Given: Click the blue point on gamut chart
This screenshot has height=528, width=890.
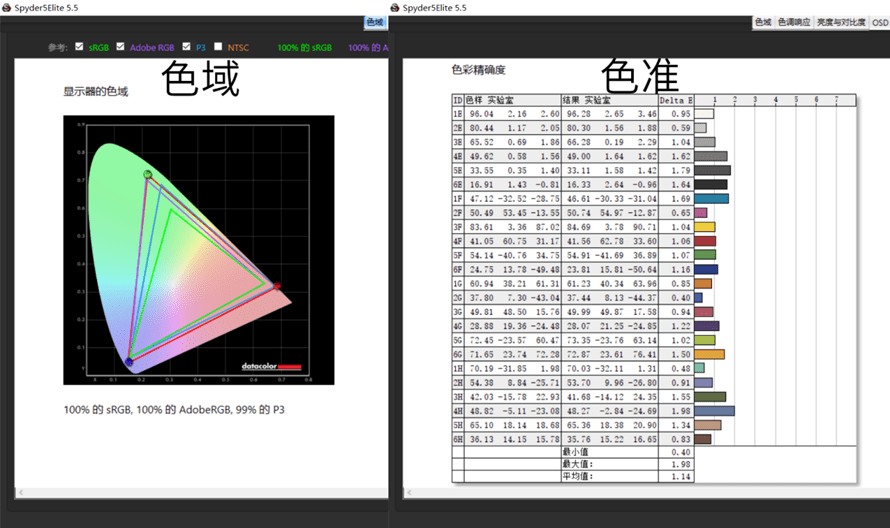Looking at the screenshot, I should [129, 362].
